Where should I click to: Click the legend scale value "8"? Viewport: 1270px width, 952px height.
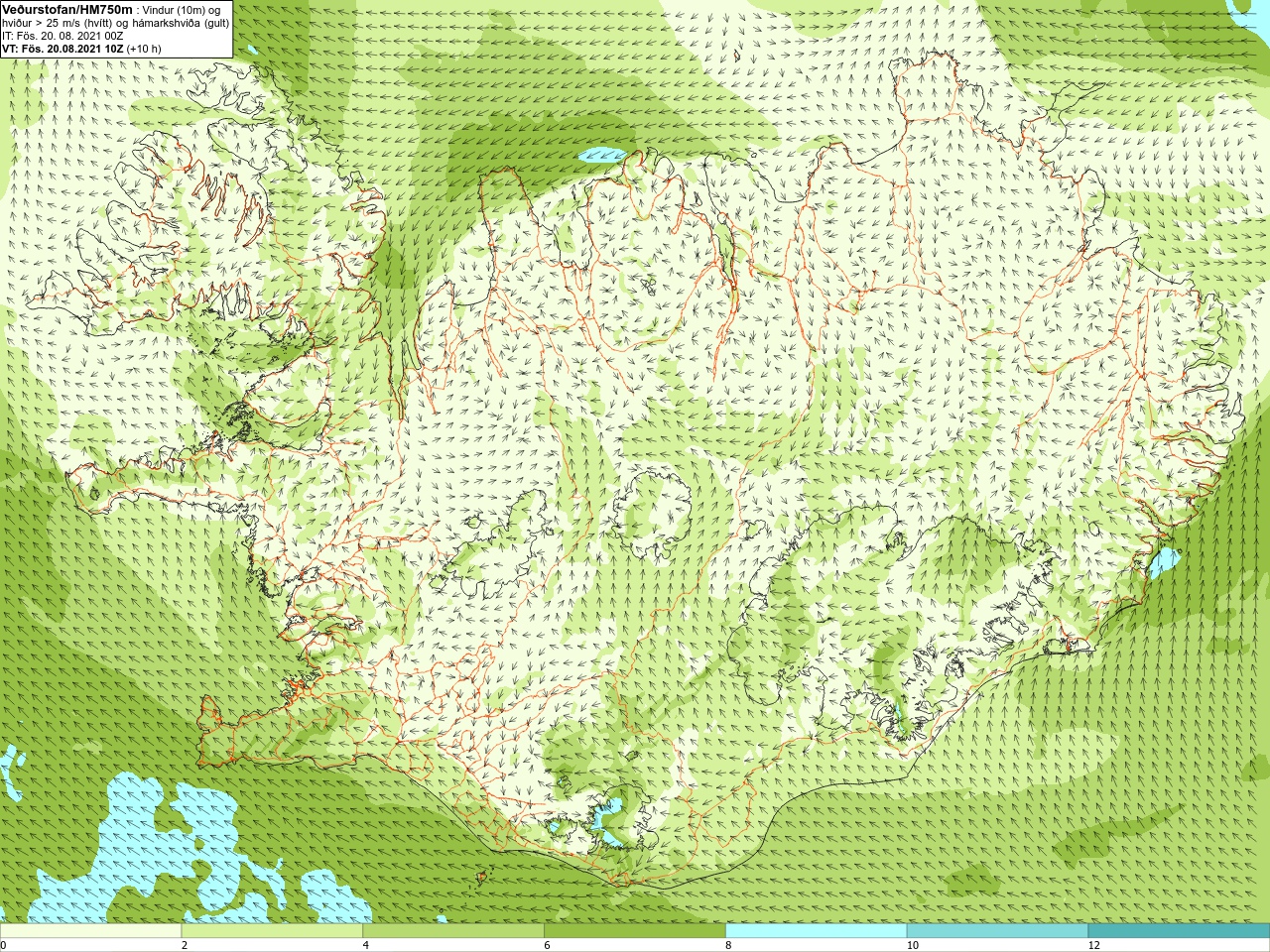pos(728,945)
